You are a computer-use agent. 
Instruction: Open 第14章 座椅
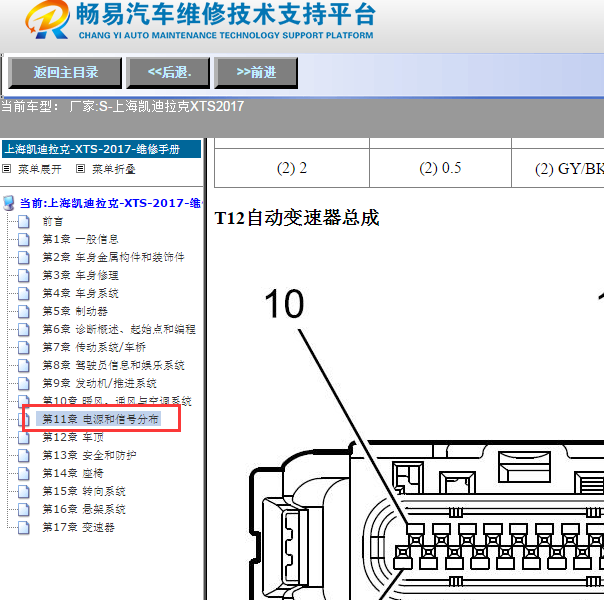point(73,473)
